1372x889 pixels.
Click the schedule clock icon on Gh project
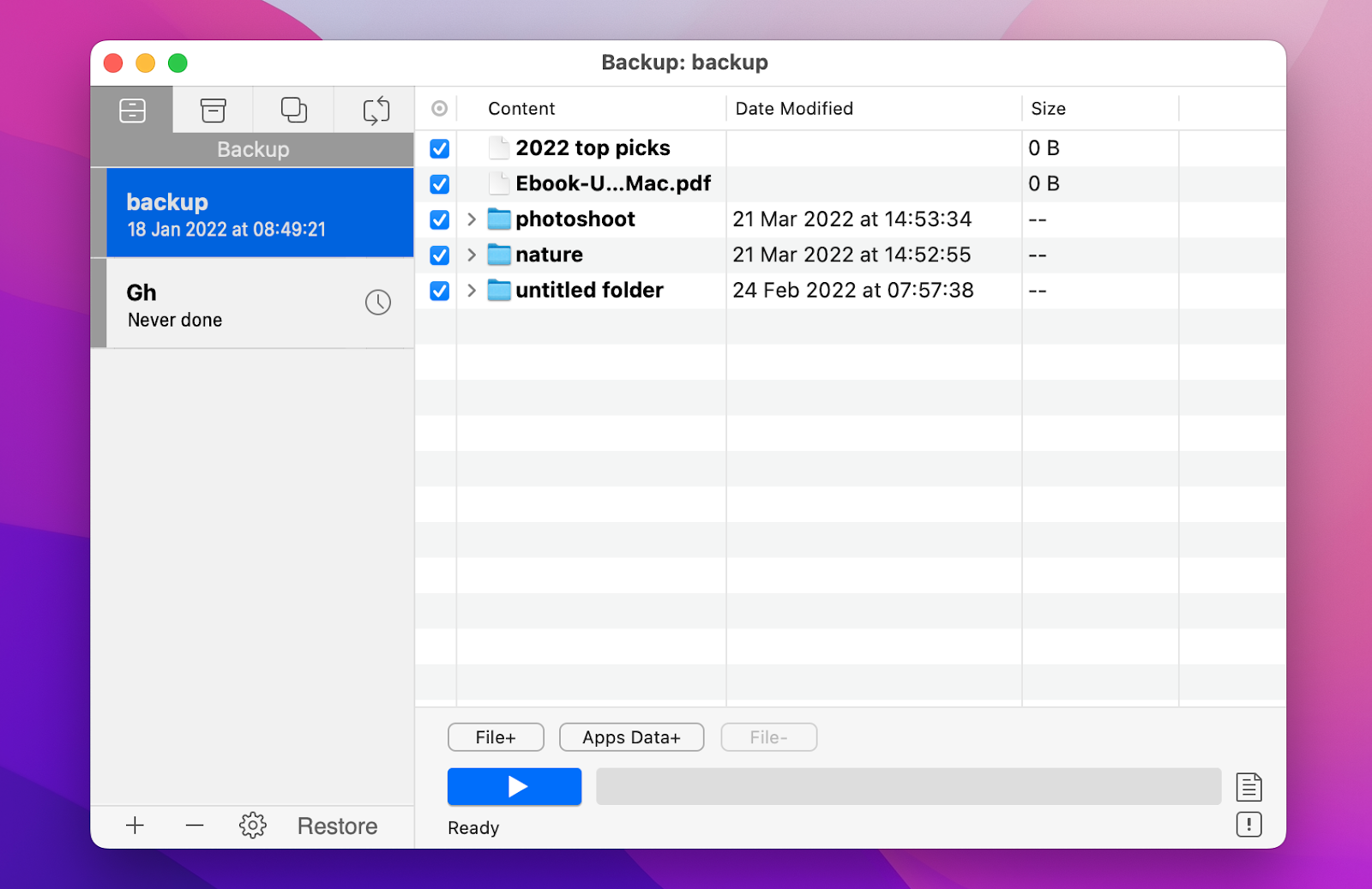click(x=378, y=302)
